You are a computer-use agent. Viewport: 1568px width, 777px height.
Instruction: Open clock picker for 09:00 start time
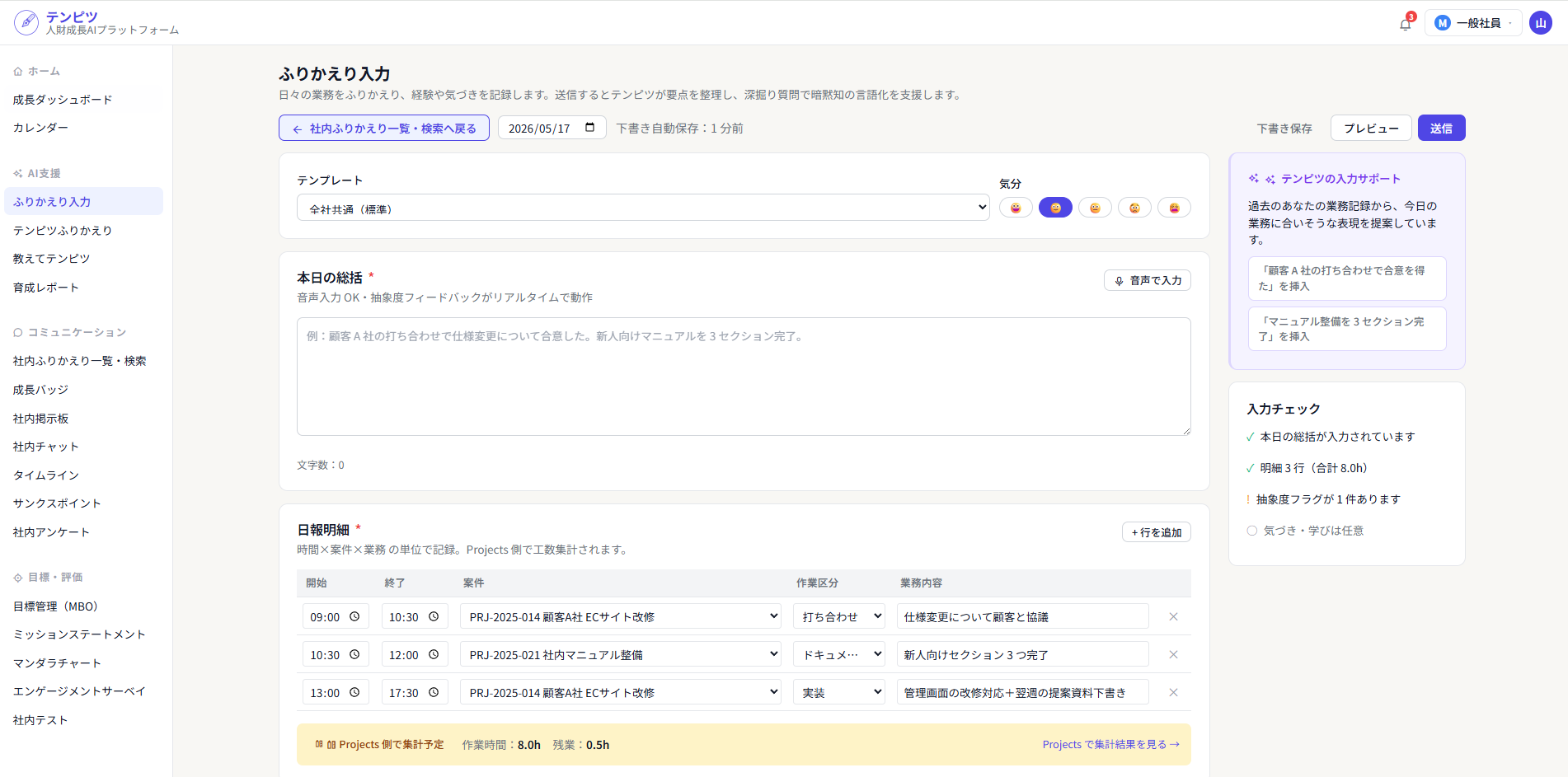tap(354, 616)
